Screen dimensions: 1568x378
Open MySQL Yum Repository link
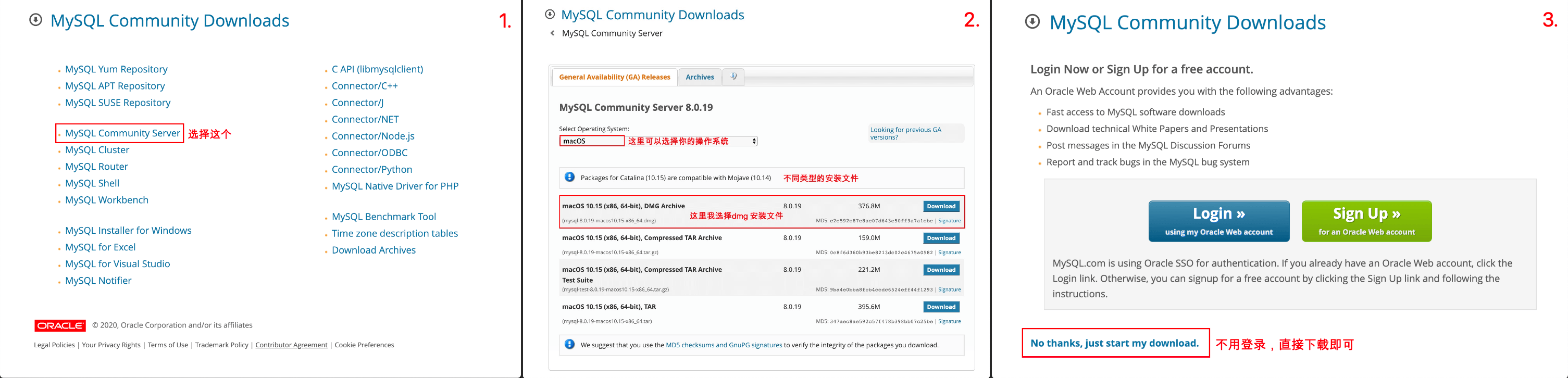116,69
